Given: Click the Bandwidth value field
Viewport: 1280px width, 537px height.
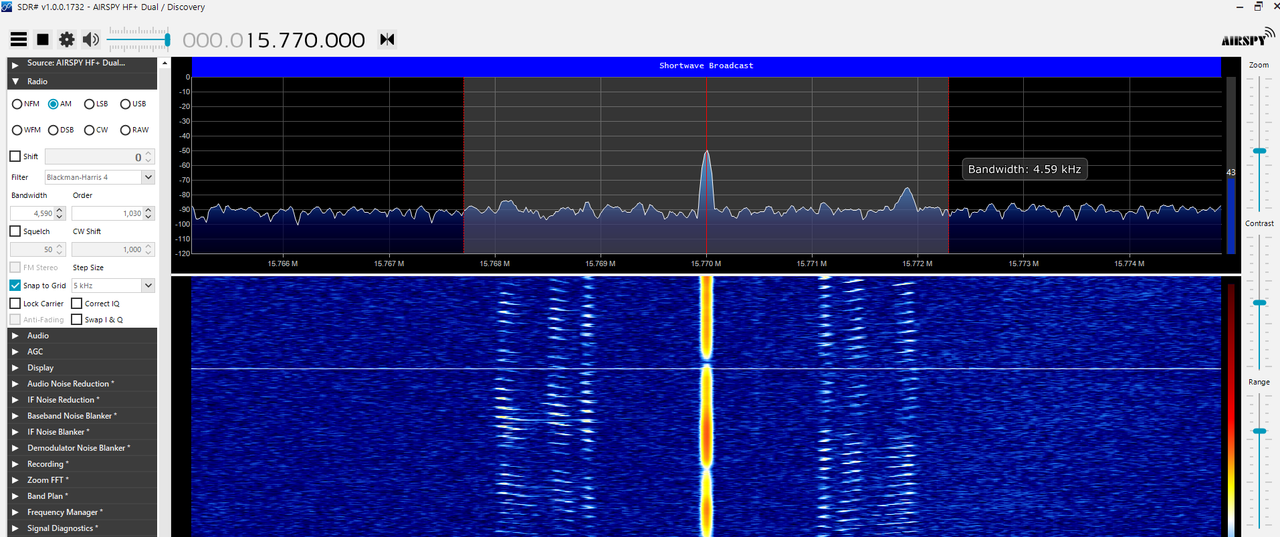Looking at the screenshot, I should click(32, 213).
